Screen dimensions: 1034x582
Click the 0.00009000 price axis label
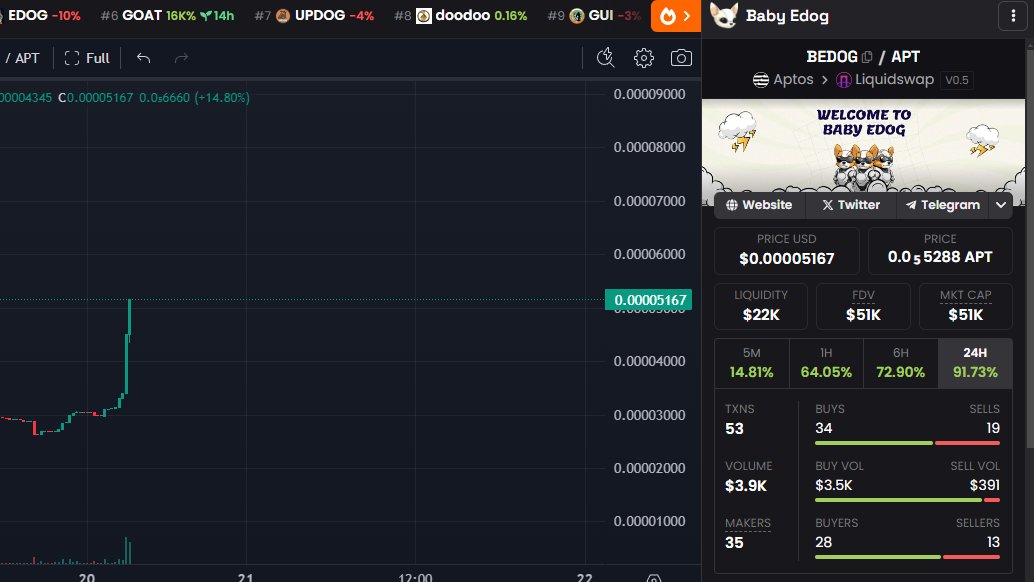650,94
